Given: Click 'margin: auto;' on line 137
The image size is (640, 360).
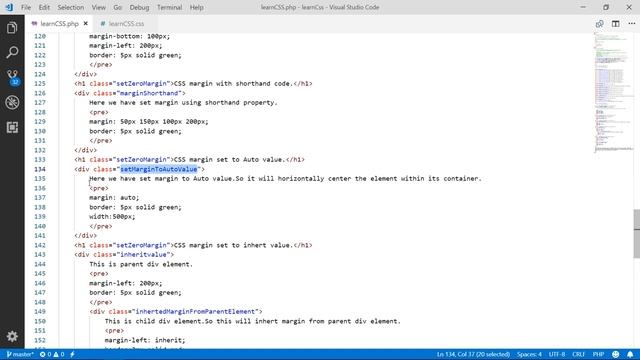Looking at the screenshot, I should tap(114, 198).
